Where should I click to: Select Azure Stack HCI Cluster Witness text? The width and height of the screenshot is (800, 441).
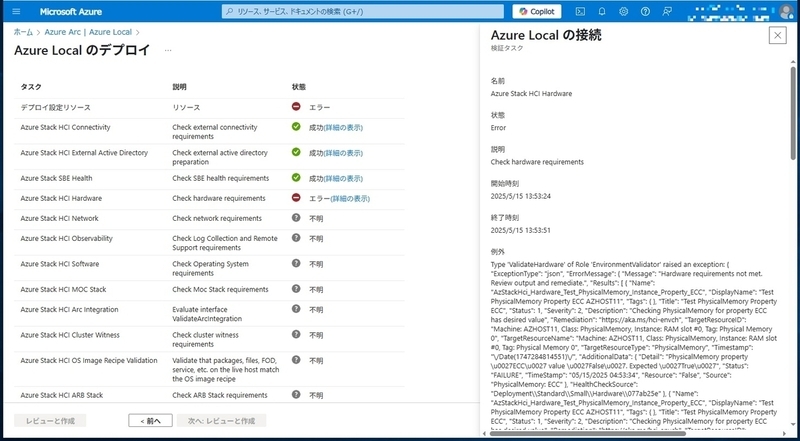click(70, 335)
